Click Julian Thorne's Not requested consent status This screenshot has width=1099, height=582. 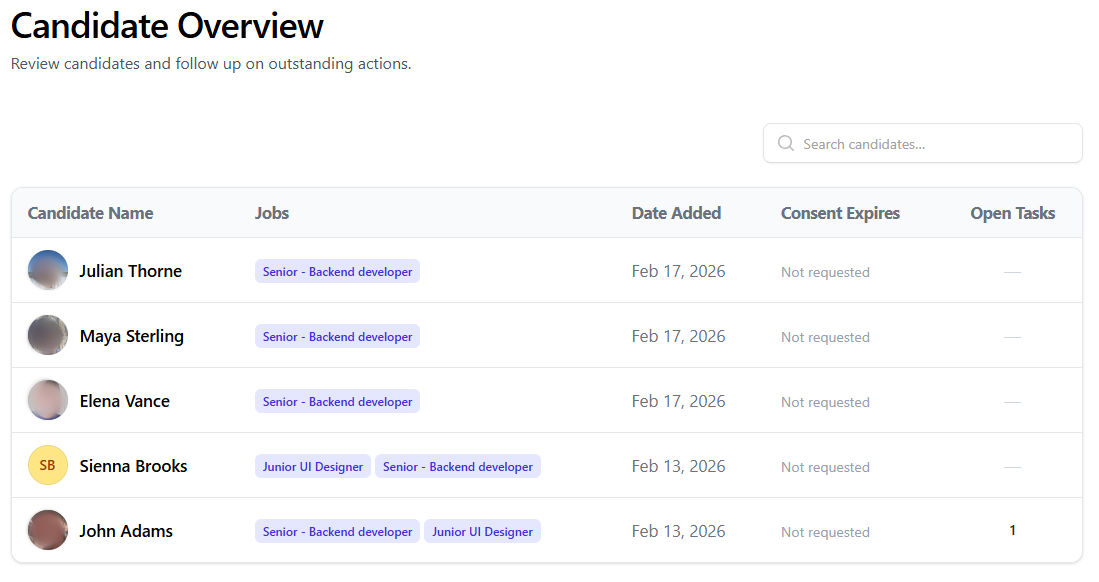point(825,272)
